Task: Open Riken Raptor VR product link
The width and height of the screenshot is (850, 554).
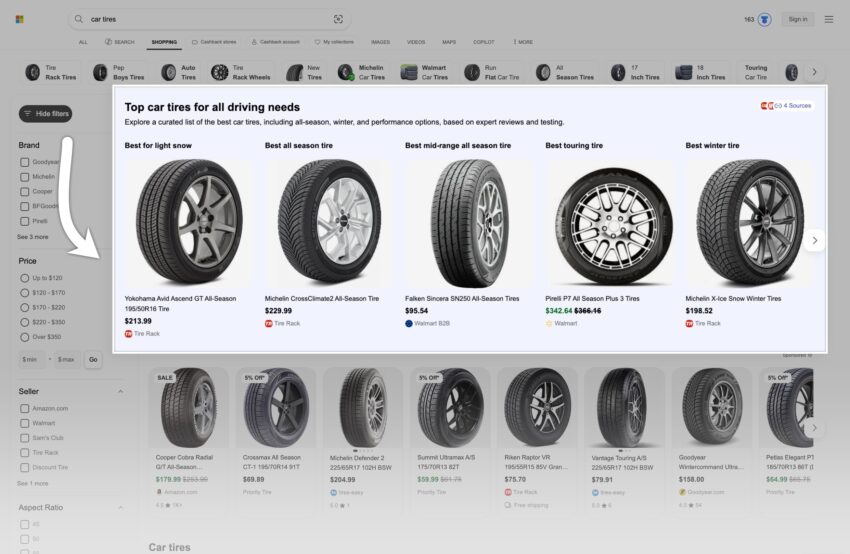Action: (x=535, y=462)
